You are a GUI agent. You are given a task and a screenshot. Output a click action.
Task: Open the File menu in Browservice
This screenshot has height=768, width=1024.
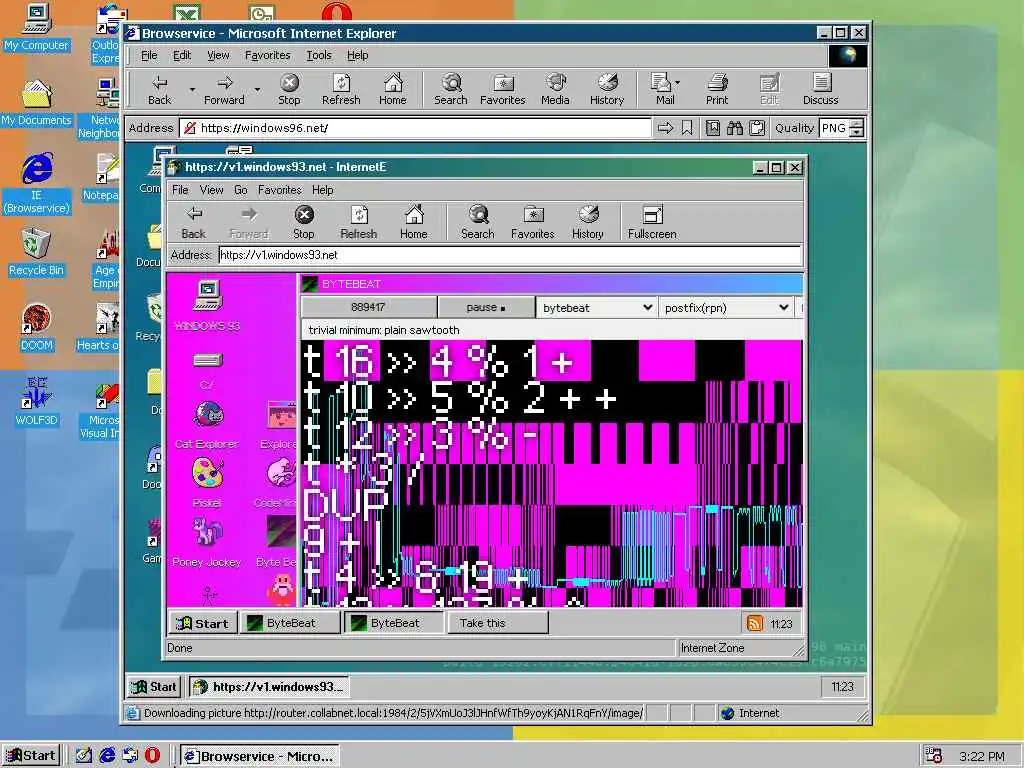click(x=149, y=56)
